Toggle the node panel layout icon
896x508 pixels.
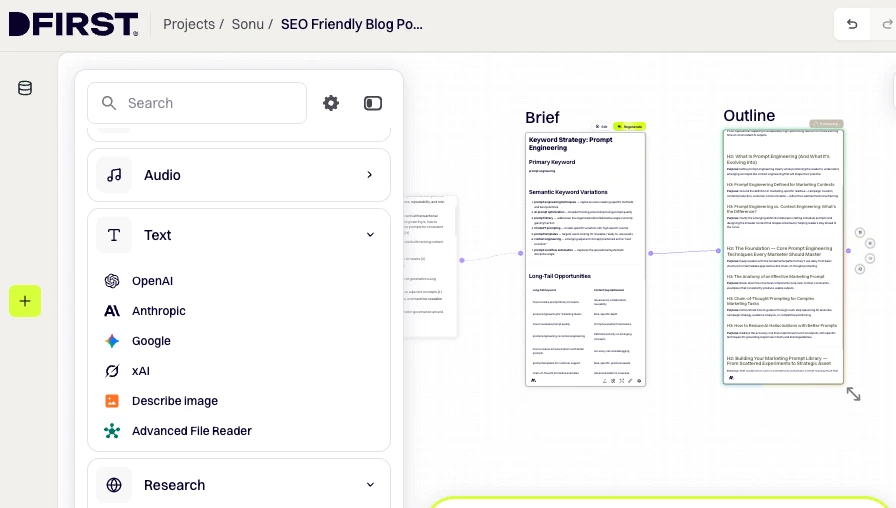pyautogui.click(x=373, y=103)
